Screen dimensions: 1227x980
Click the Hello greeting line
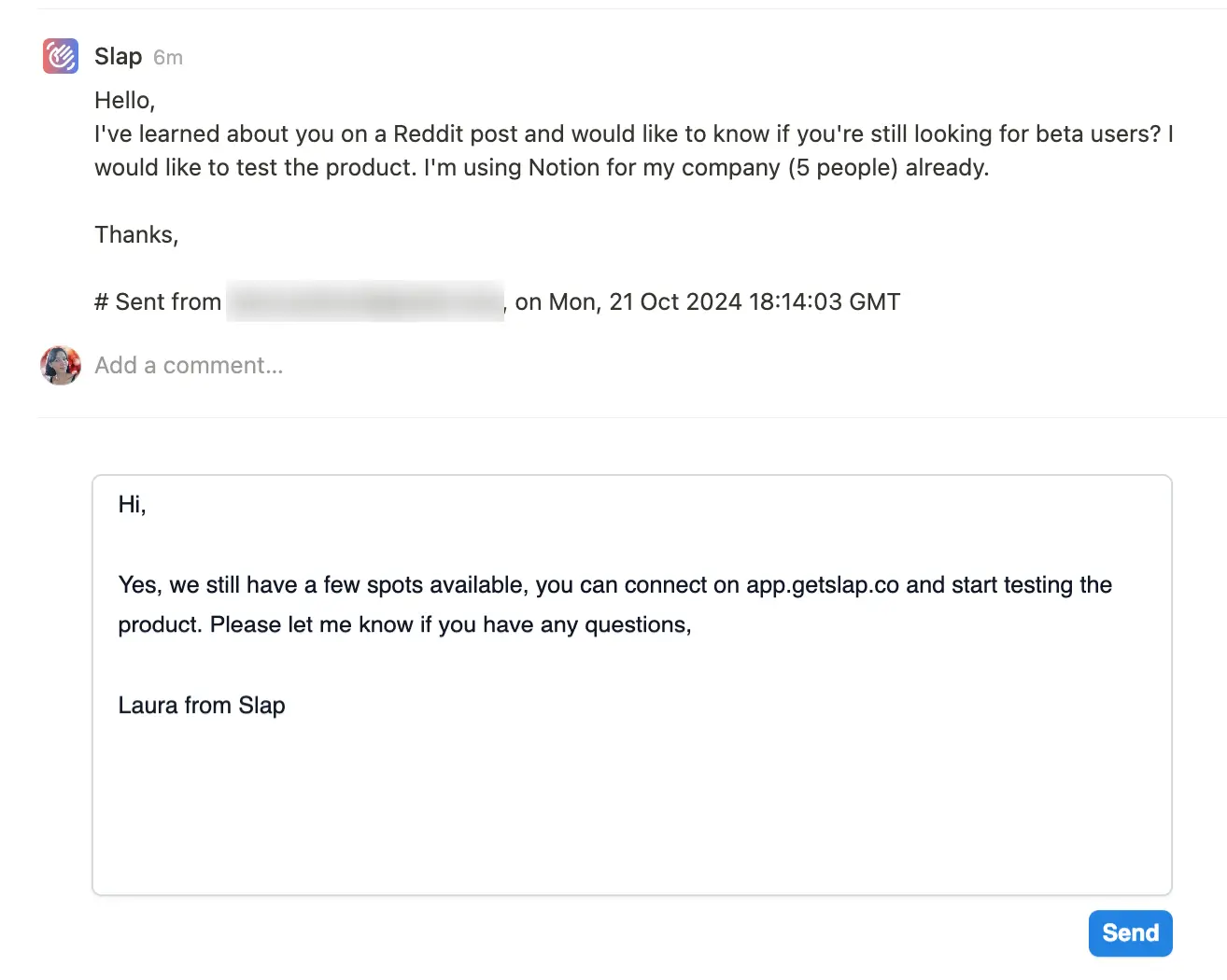[124, 100]
